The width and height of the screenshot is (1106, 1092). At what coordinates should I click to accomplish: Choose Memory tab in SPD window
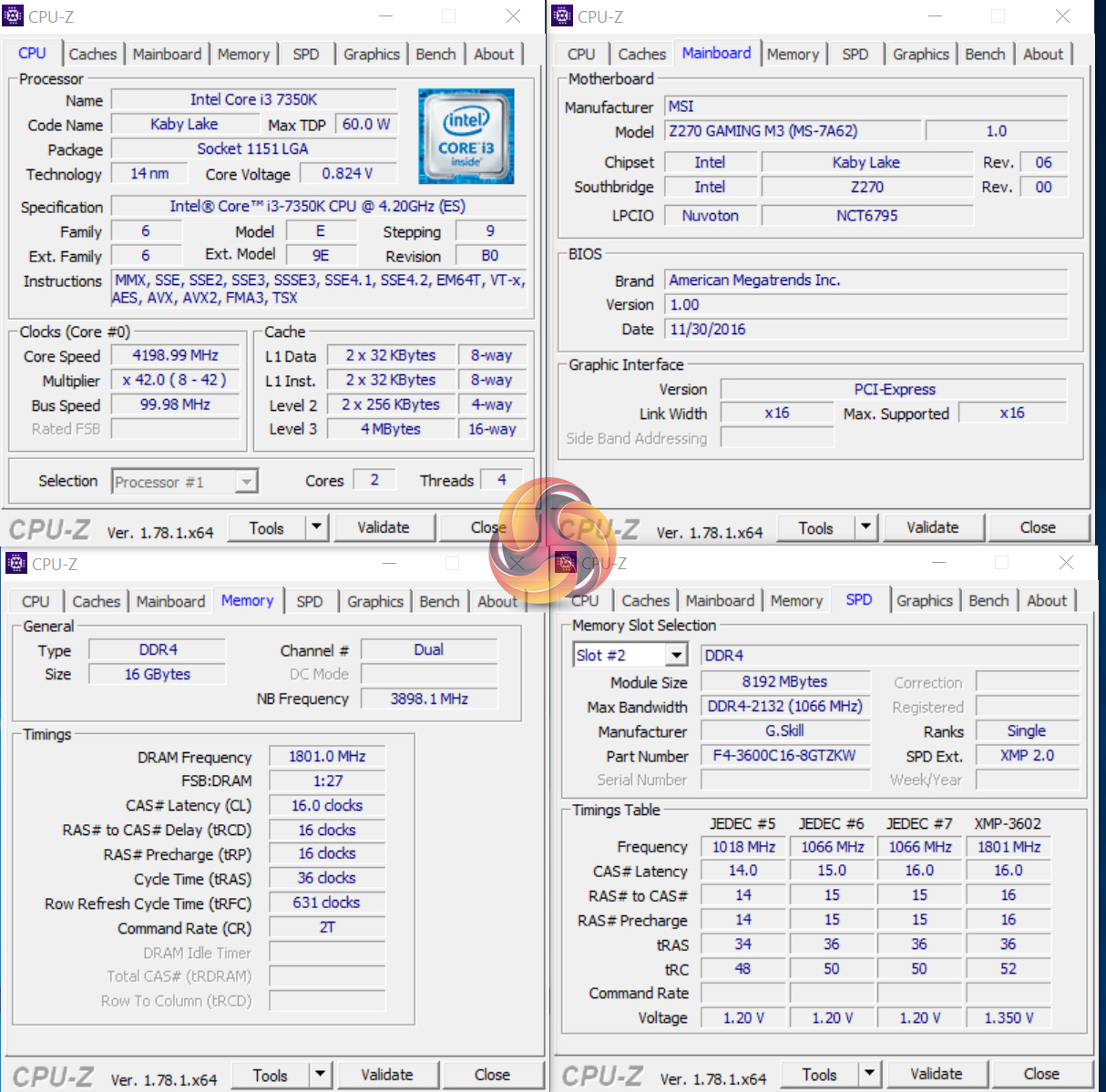point(796,600)
